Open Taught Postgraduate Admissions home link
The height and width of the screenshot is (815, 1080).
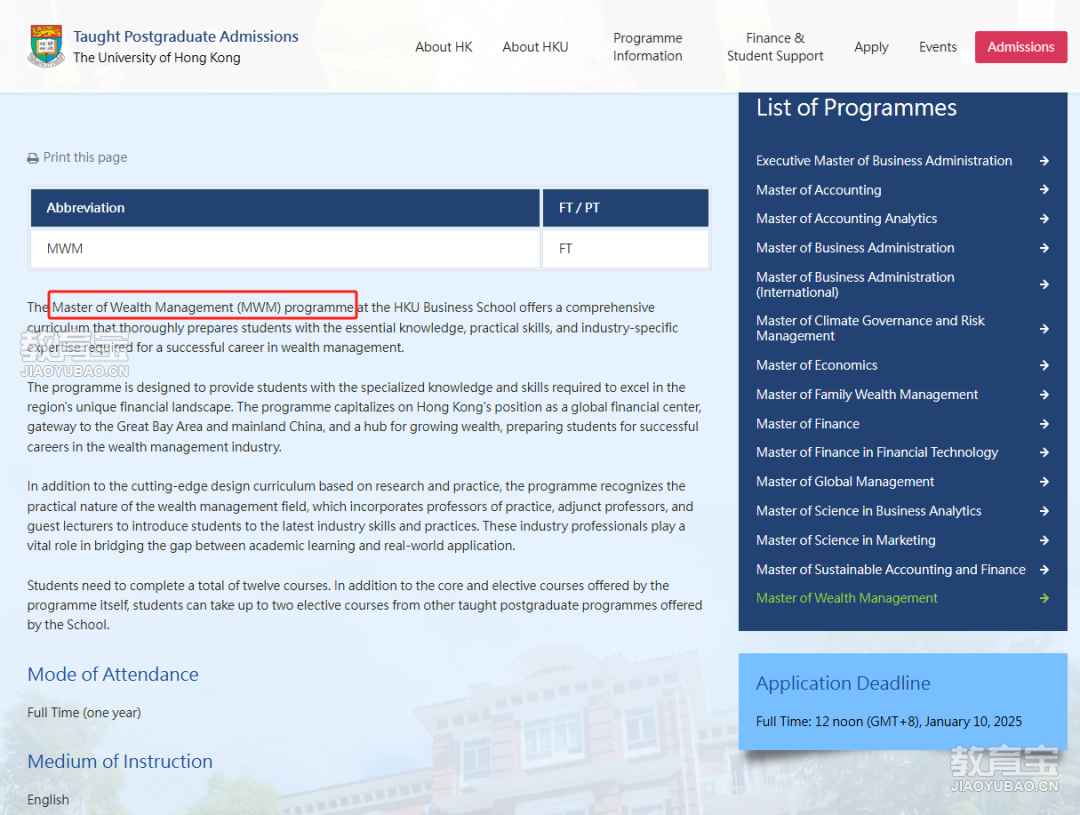[186, 37]
